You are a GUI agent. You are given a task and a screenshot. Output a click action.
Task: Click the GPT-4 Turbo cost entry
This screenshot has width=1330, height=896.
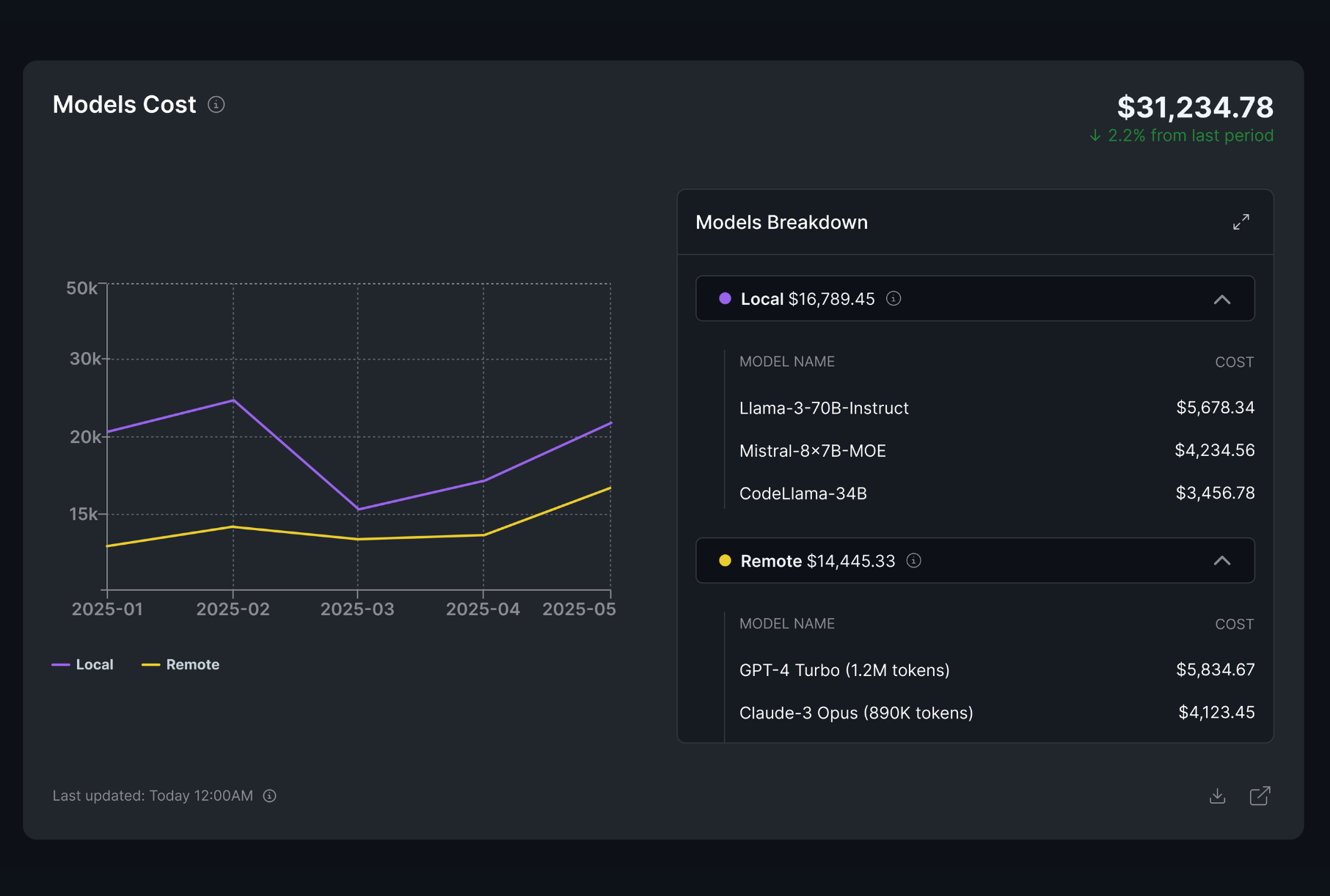[x=1215, y=669]
